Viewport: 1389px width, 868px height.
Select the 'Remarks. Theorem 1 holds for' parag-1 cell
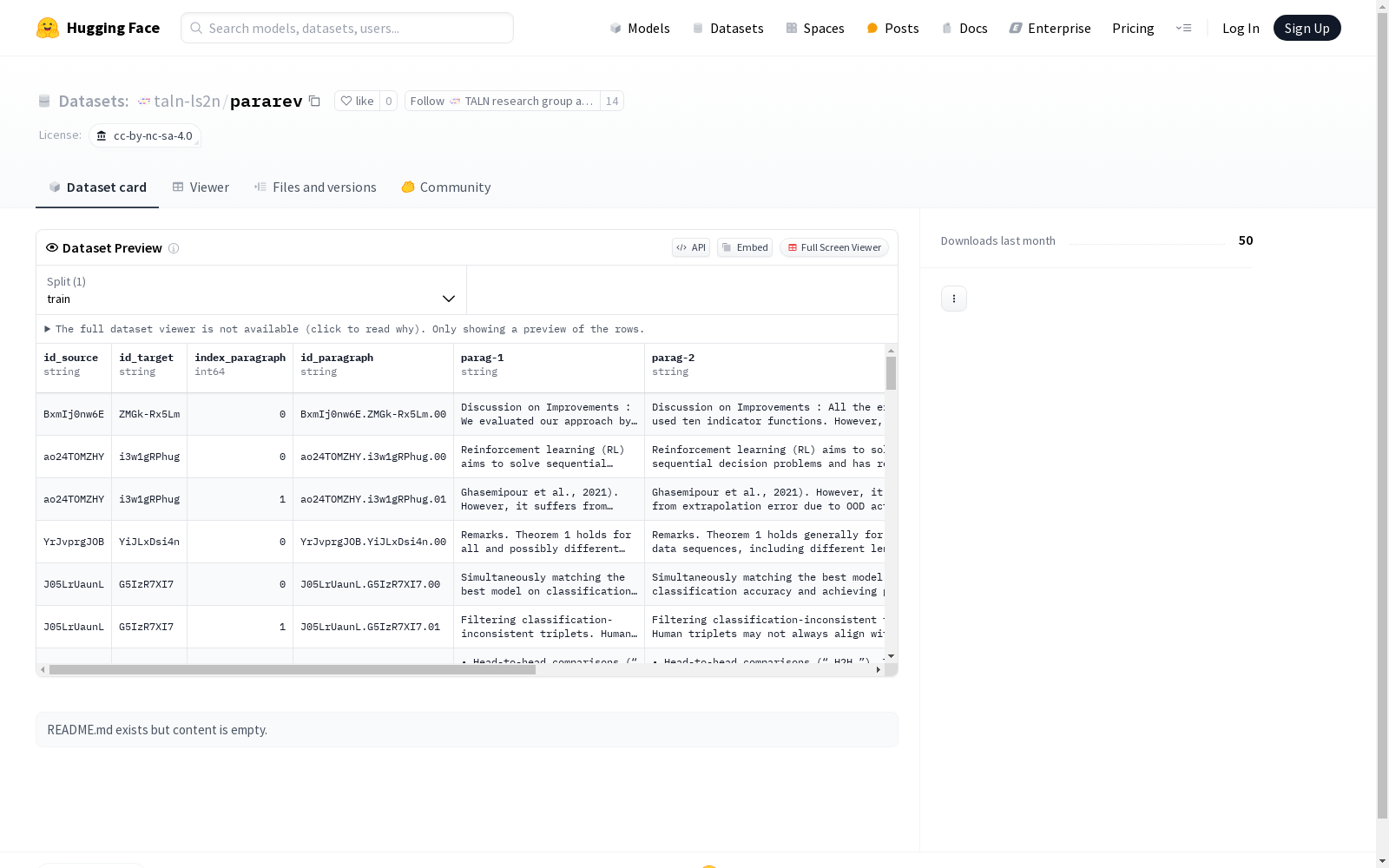pyautogui.click(x=550, y=542)
